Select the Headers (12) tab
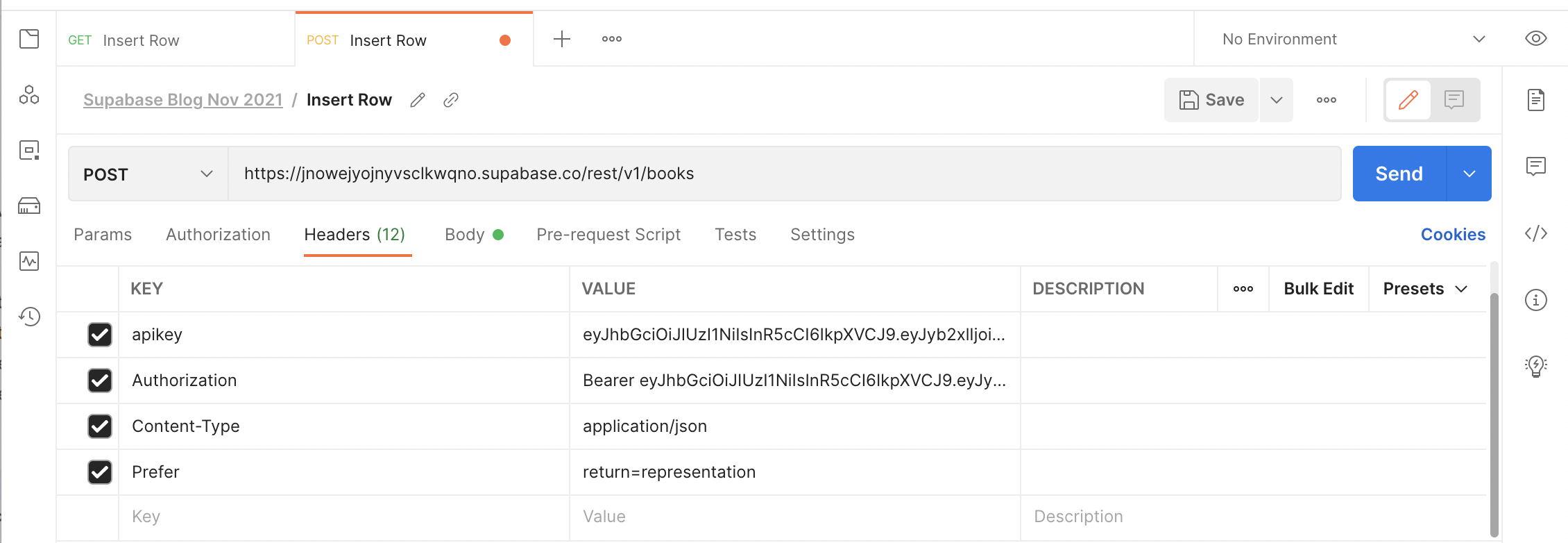The height and width of the screenshot is (543, 1568). coord(355,235)
